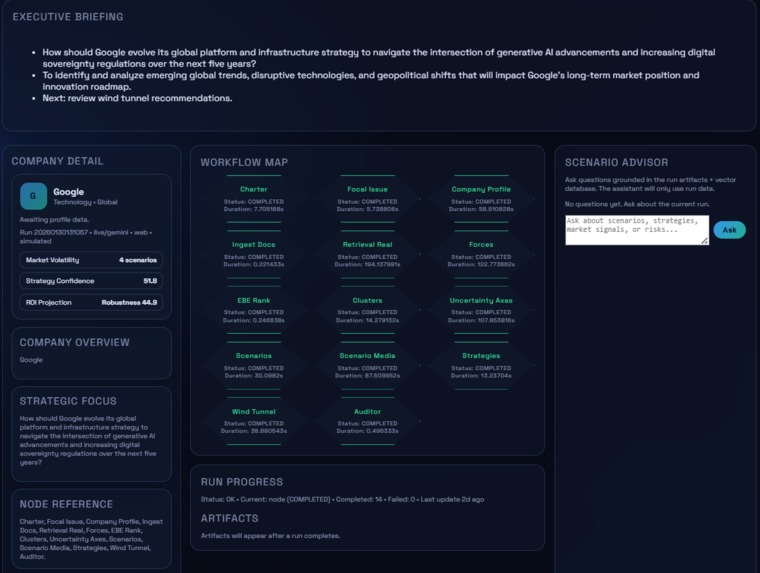
Task: Click Google text under Company Overview
Action: 31,360
